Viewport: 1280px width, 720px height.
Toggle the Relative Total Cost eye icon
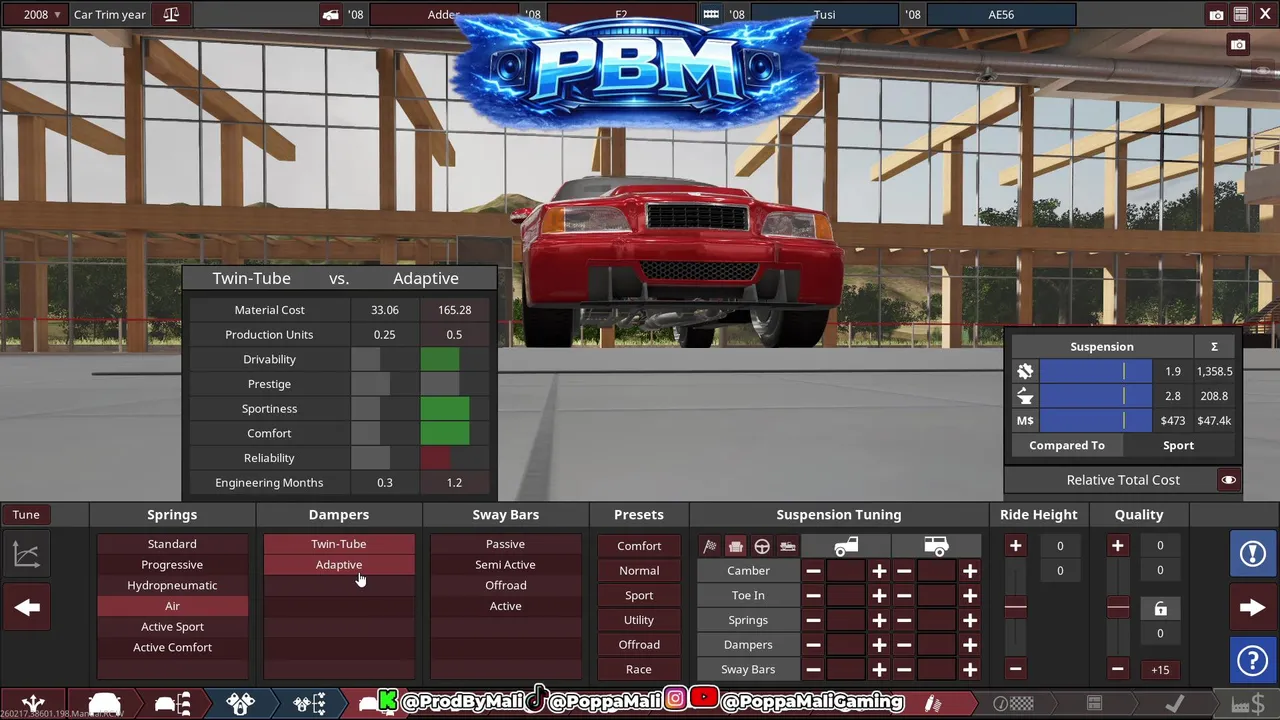pos(1228,480)
